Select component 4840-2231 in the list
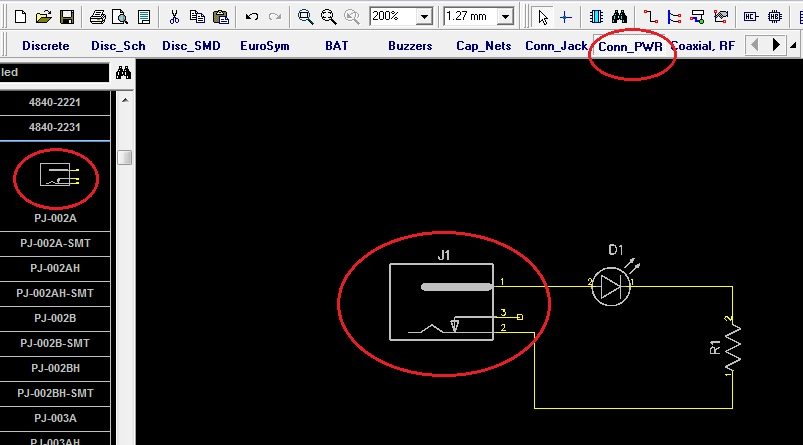803x445 pixels. pyautogui.click(x=54, y=128)
